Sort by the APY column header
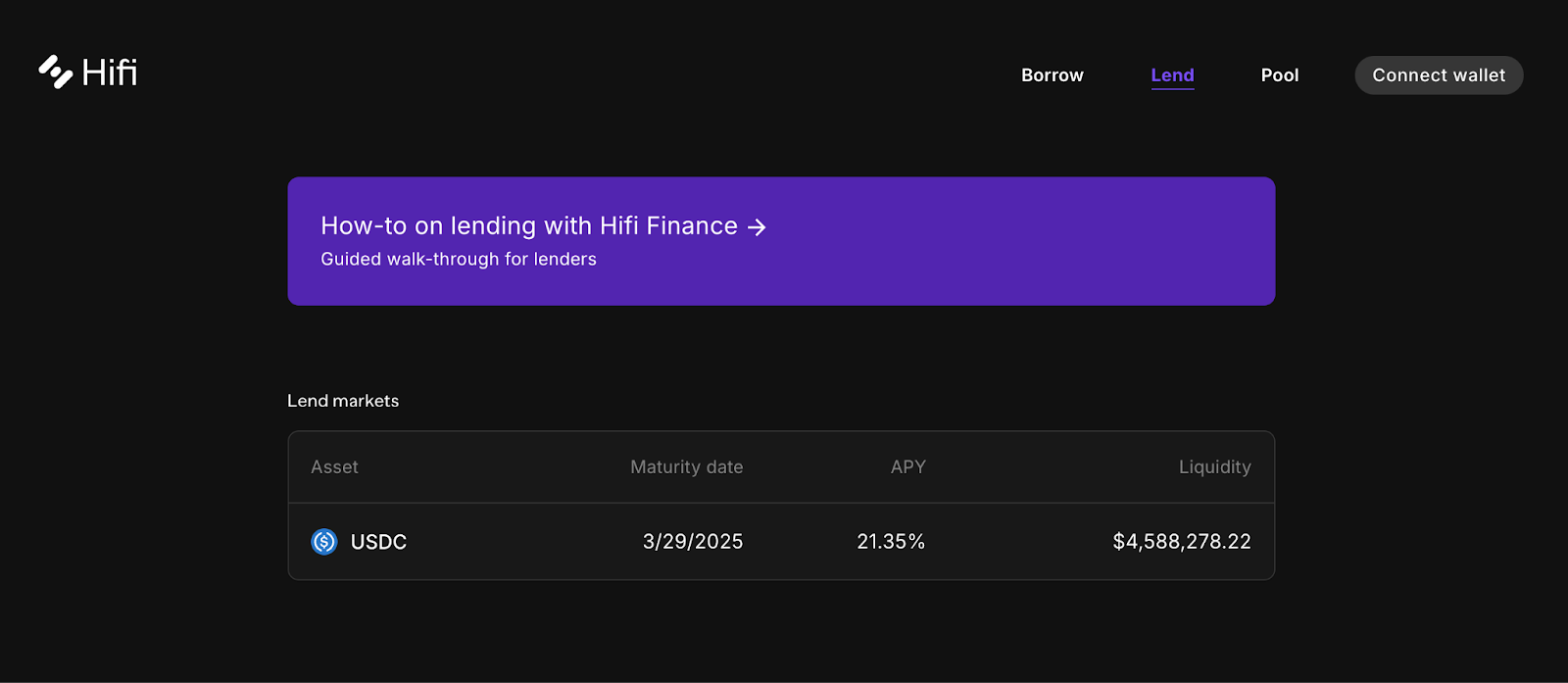Screen dimensions: 1568x683 pos(907,467)
